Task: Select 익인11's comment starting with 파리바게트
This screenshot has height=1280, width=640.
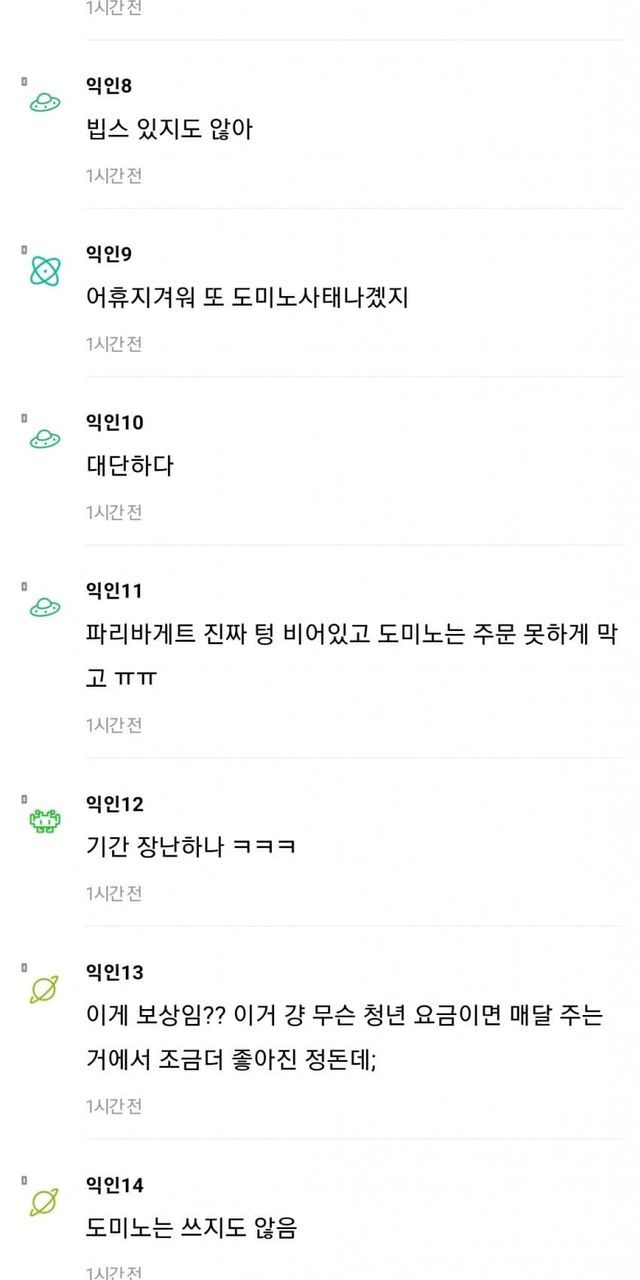Action: coord(350,656)
